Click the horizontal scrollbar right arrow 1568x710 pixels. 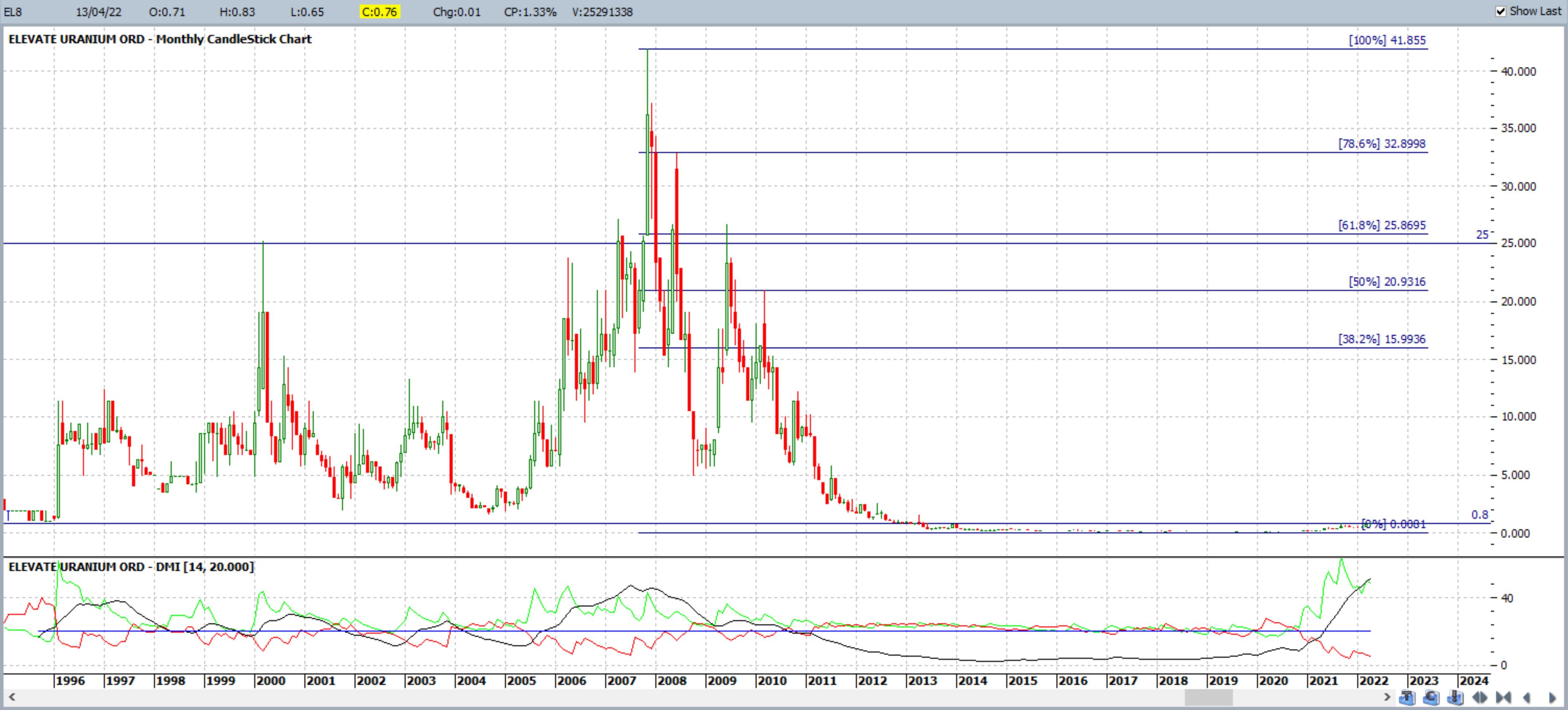click(1387, 697)
